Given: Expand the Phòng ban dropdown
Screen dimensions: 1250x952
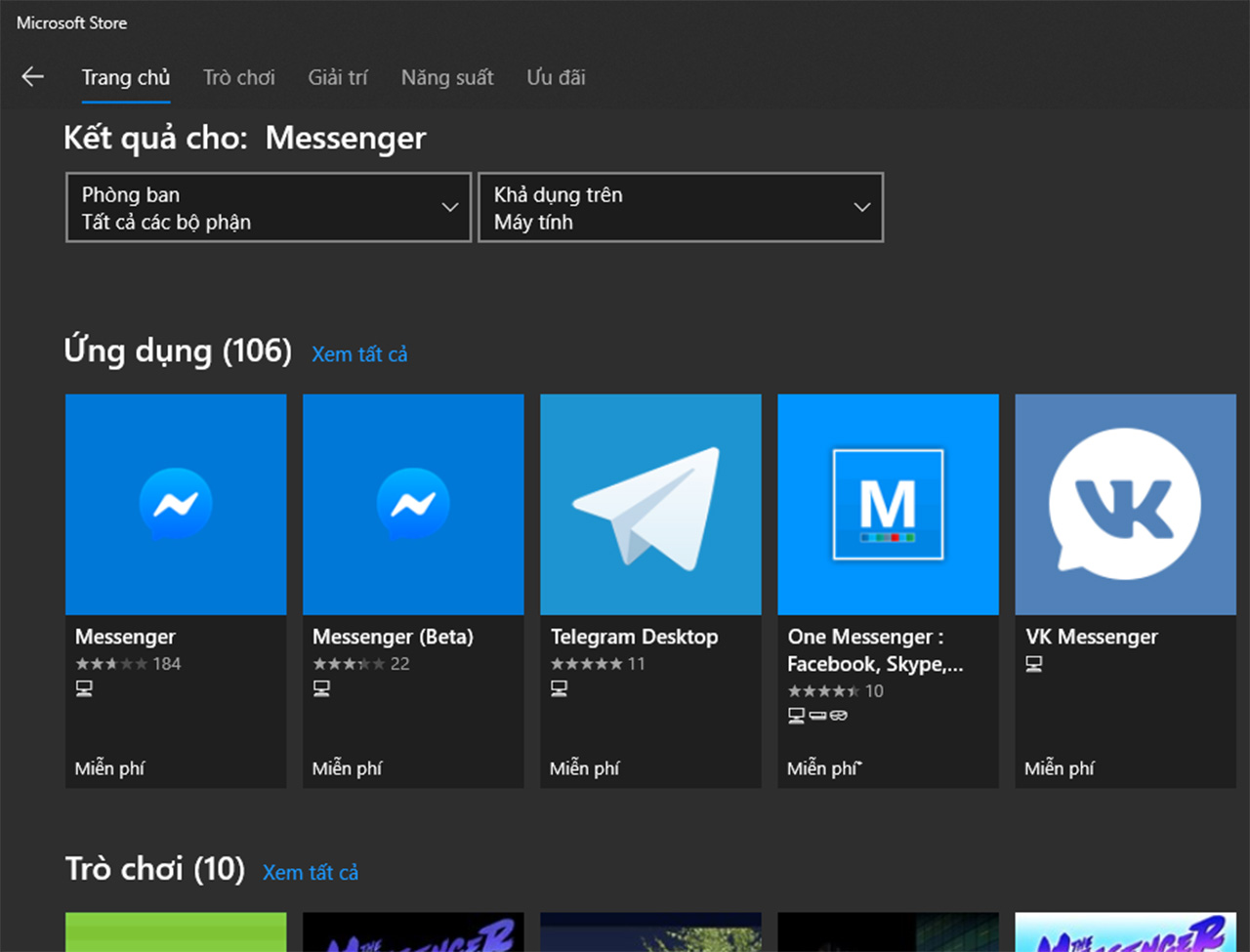Looking at the screenshot, I should point(269,207).
